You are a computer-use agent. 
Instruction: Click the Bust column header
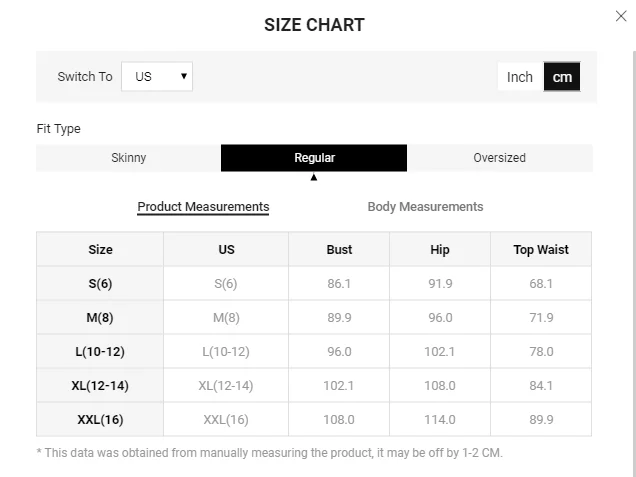coord(339,250)
